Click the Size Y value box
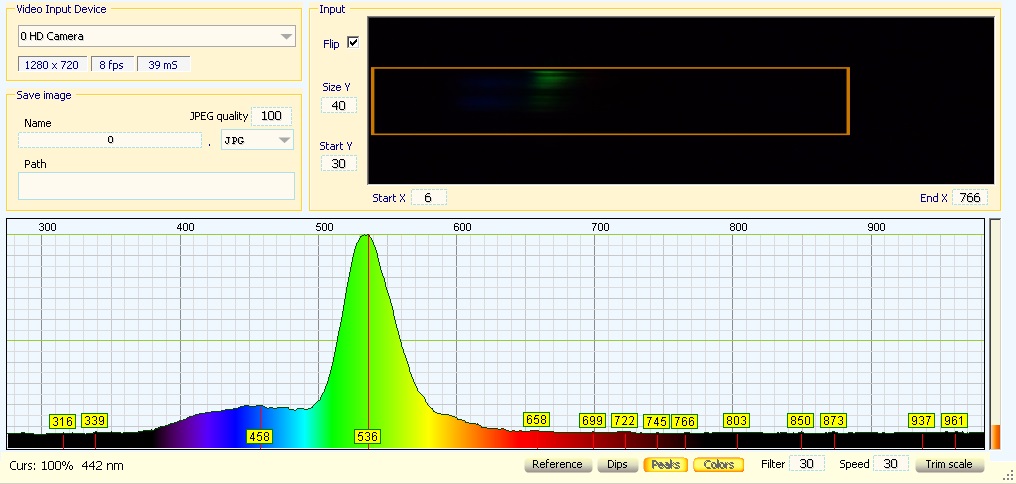 [338, 106]
